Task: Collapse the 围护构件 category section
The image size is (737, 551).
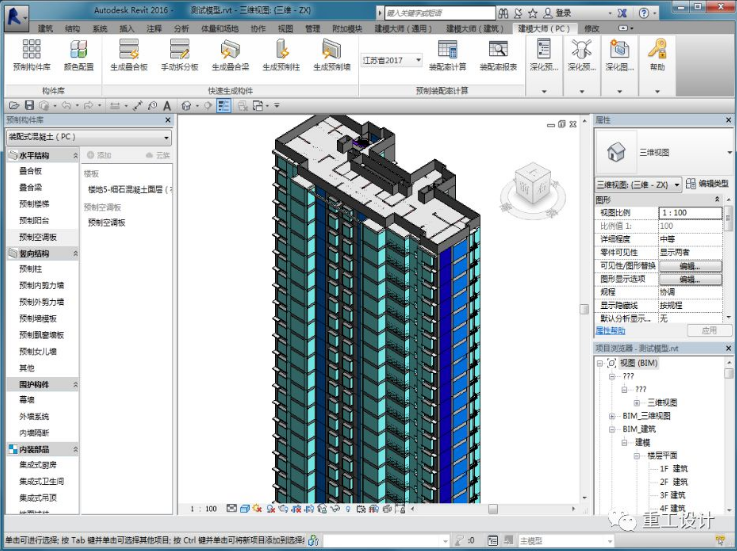Action: click(x=75, y=385)
